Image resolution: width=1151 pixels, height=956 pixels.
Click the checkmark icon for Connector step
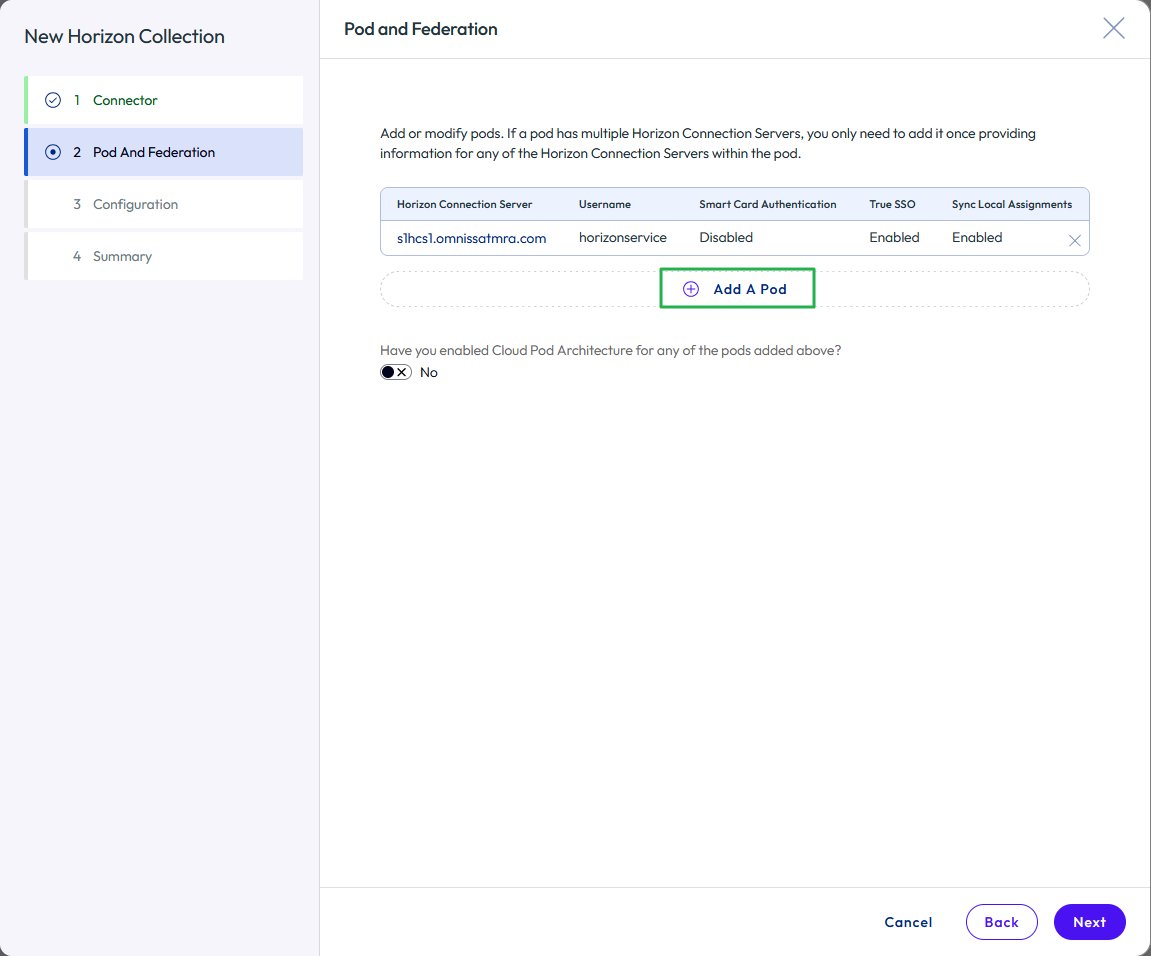(x=53, y=100)
